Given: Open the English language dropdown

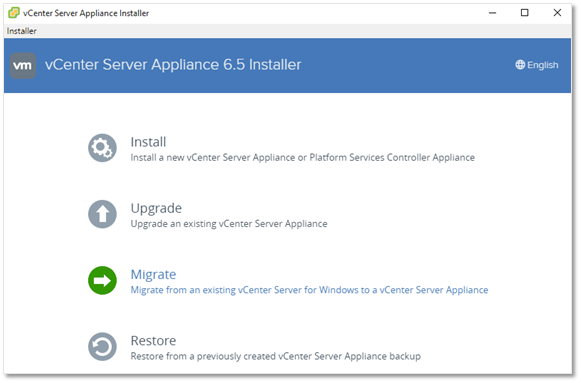Looking at the screenshot, I should click(x=537, y=65).
